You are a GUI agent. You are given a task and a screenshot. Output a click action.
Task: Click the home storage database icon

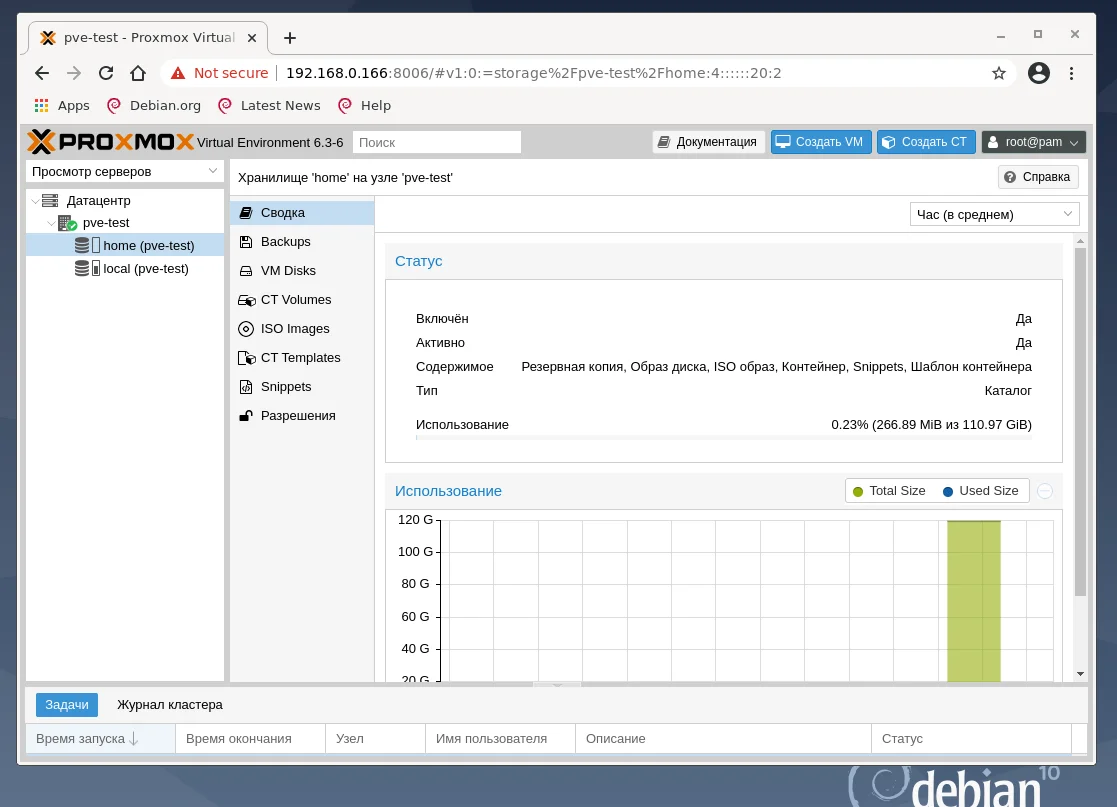pyautogui.click(x=82, y=245)
